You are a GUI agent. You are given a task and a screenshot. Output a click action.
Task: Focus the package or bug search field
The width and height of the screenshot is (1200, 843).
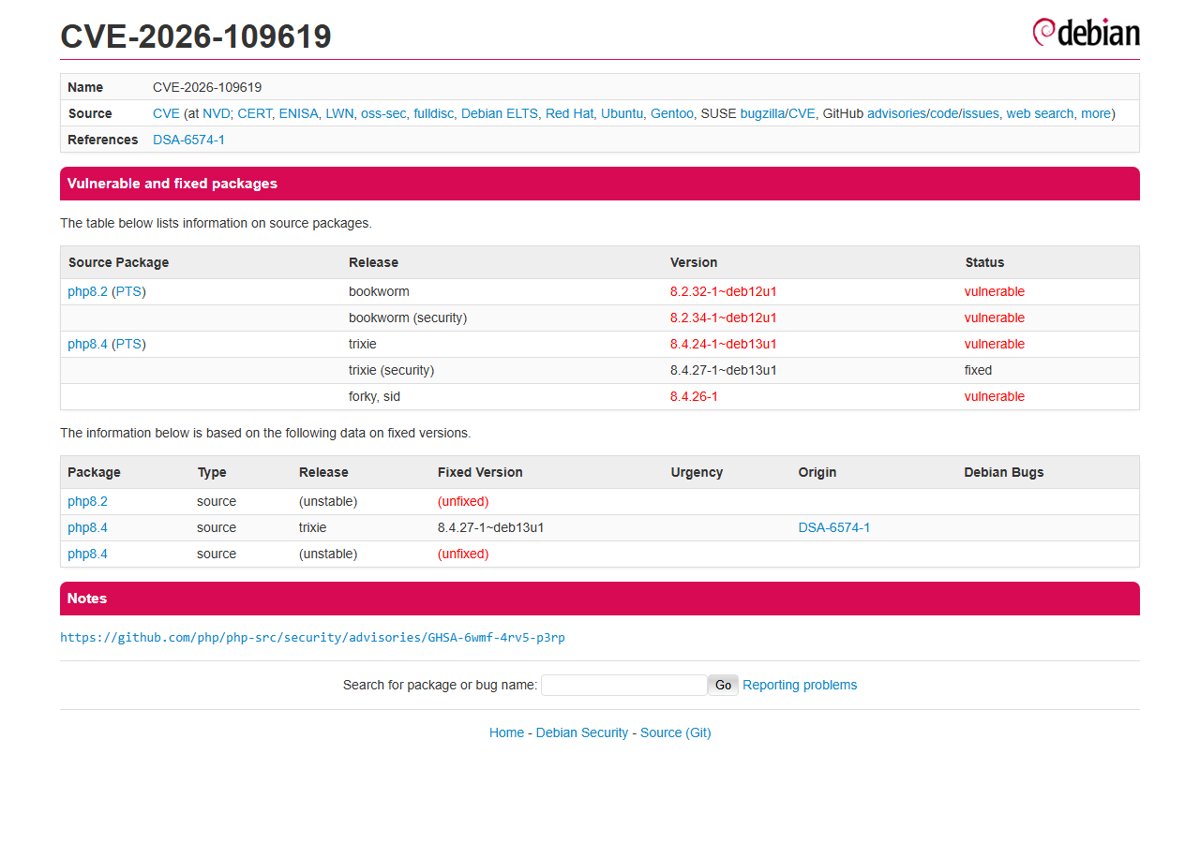624,685
